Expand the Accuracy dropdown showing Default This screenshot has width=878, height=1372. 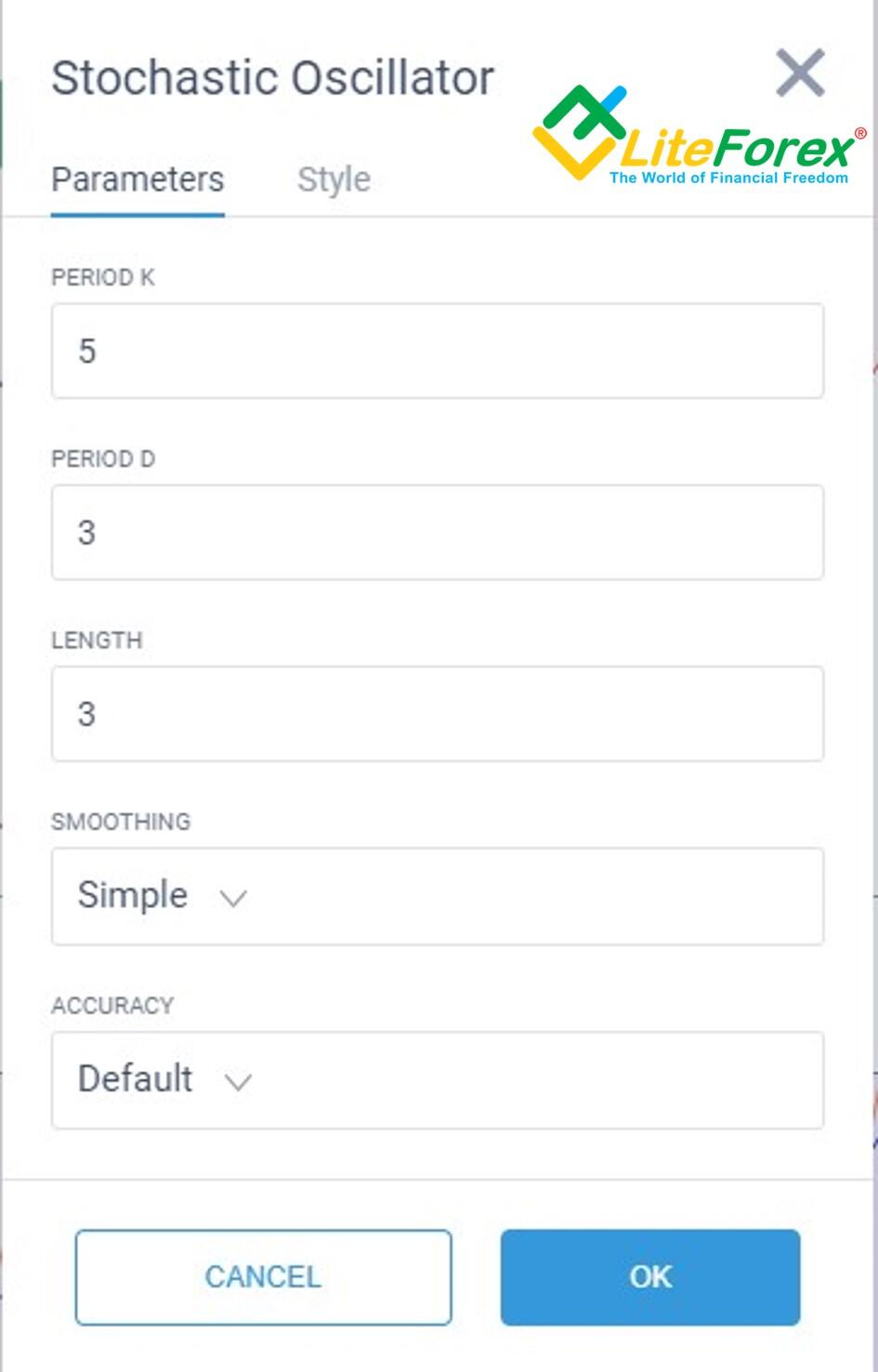437,1080
